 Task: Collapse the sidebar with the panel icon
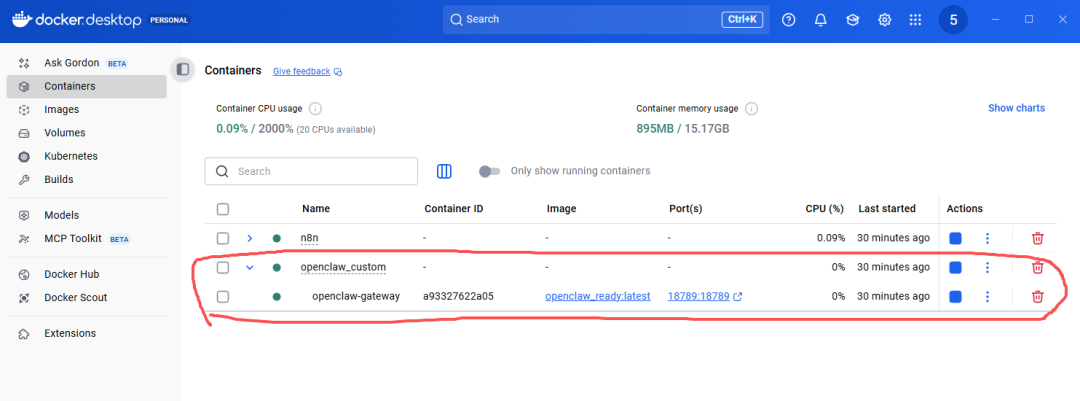182,70
